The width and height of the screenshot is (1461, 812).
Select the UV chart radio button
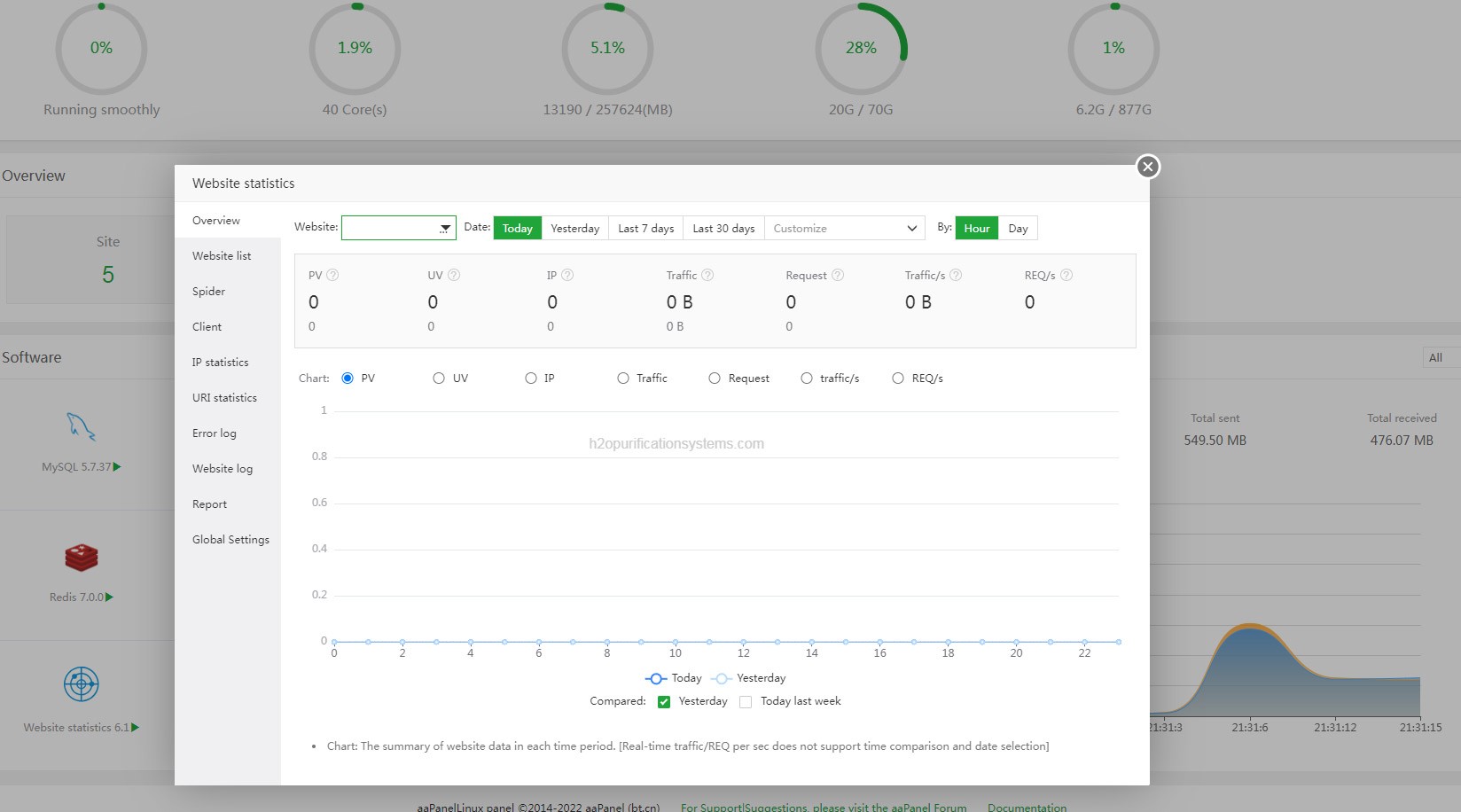coord(439,379)
